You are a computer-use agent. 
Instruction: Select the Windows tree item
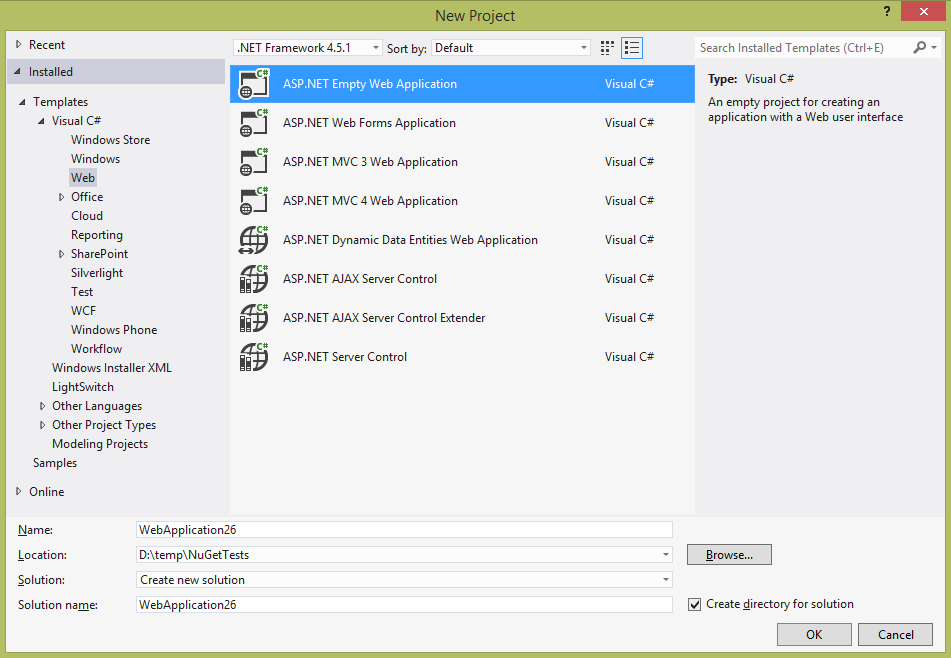[x=95, y=159]
